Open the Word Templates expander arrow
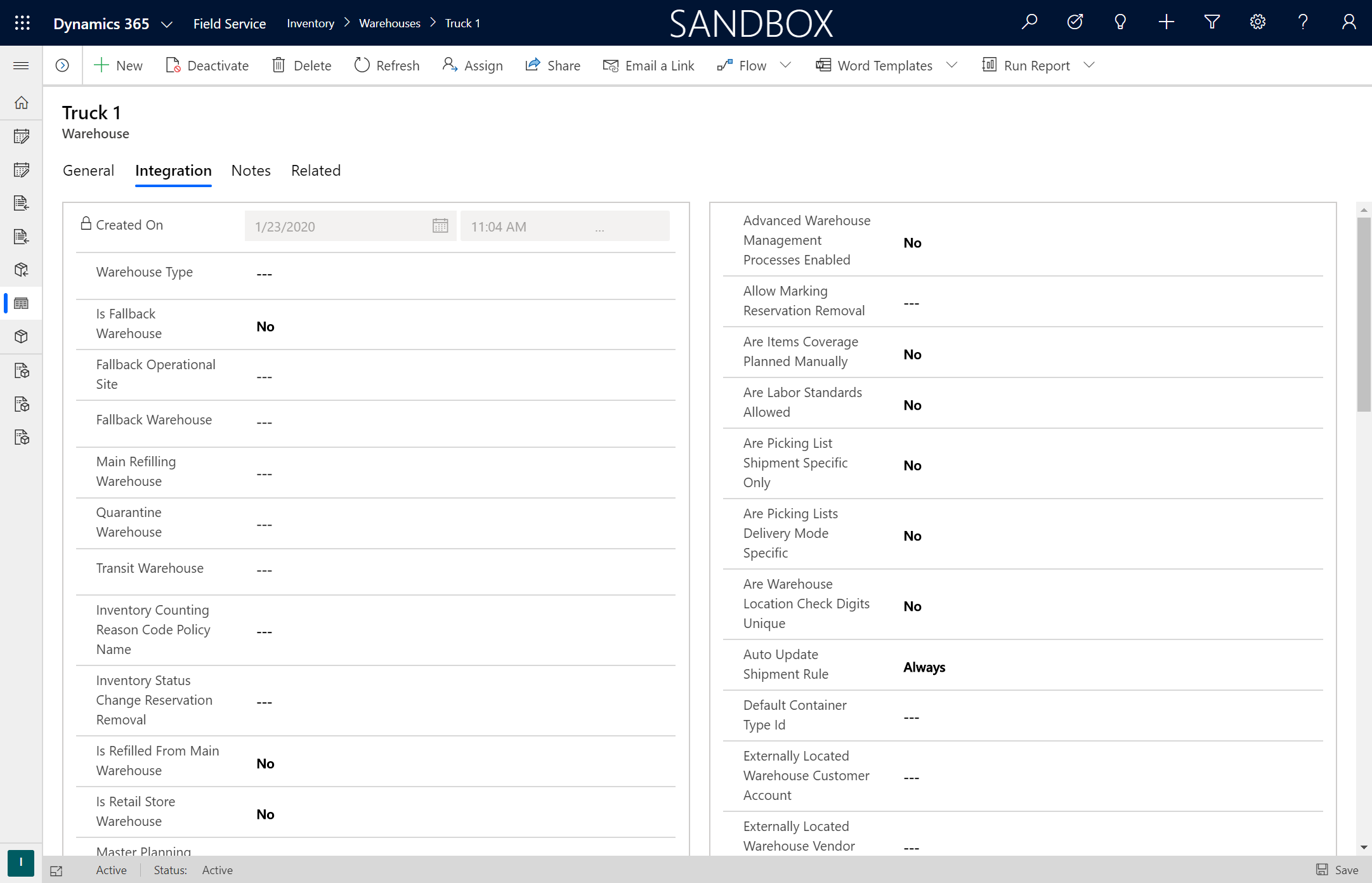1372x883 pixels. (951, 65)
